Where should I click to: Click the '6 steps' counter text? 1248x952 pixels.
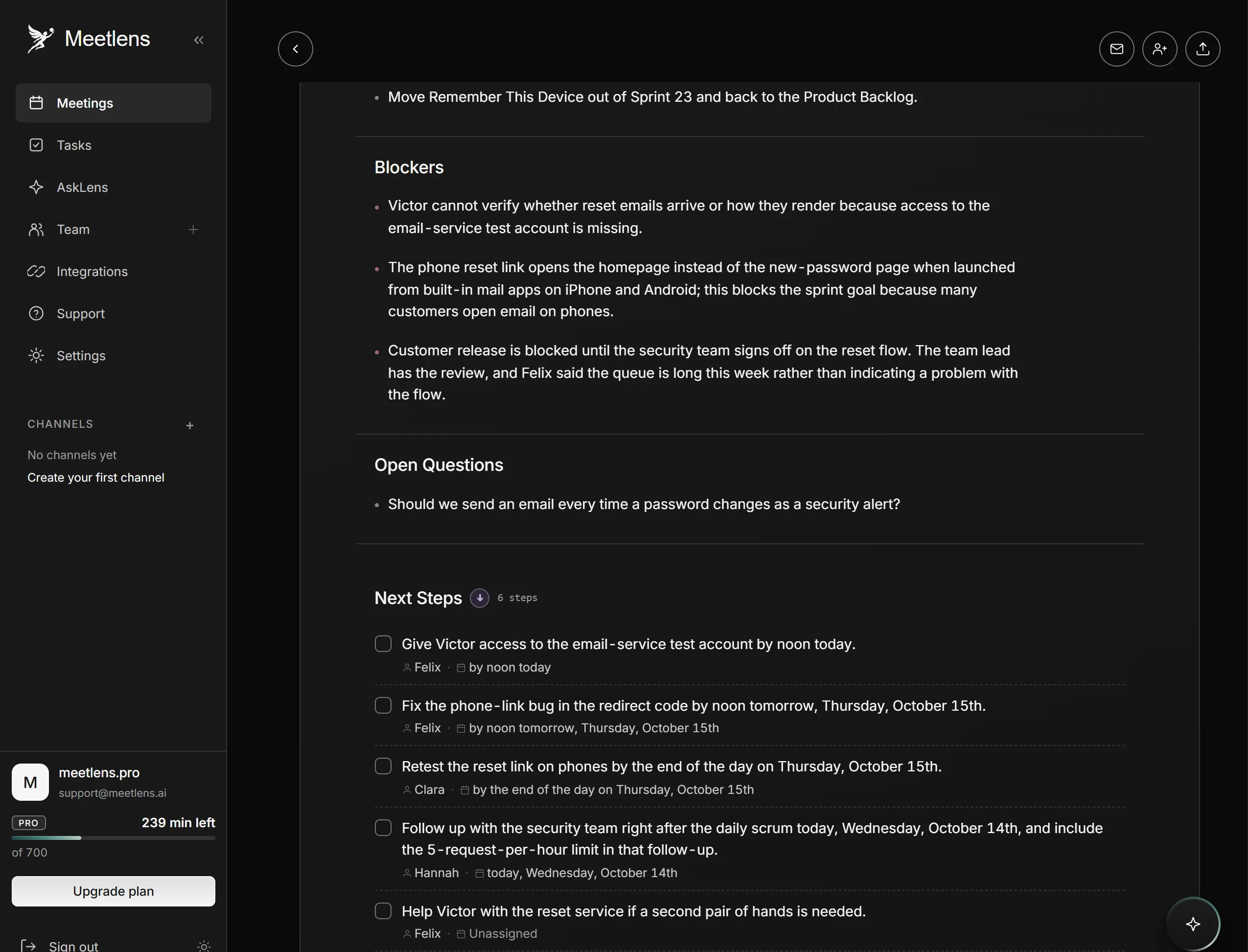click(x=517, y=598)
